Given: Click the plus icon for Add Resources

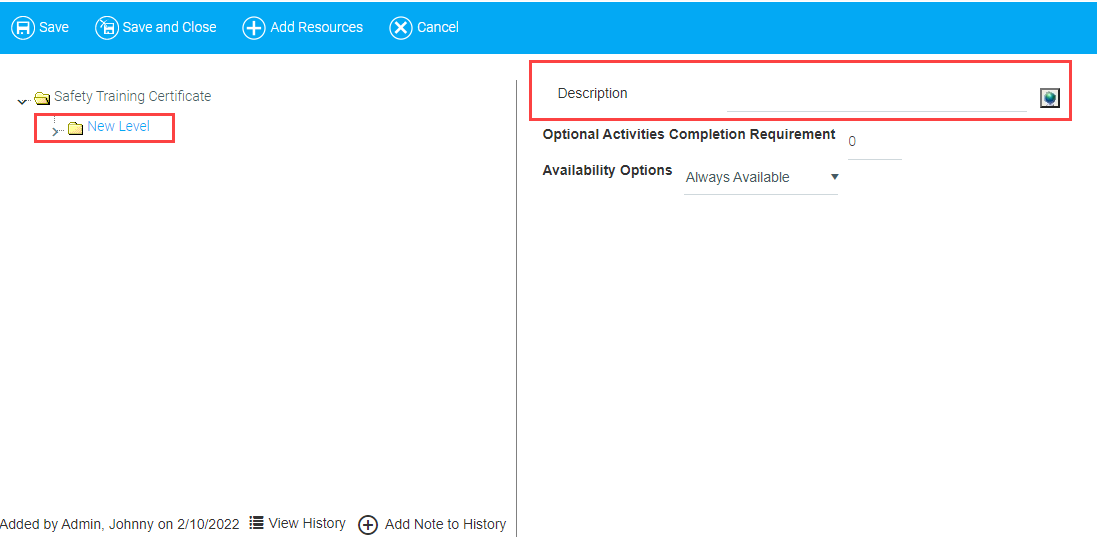Looking at the screenshot, I should 254,28.
